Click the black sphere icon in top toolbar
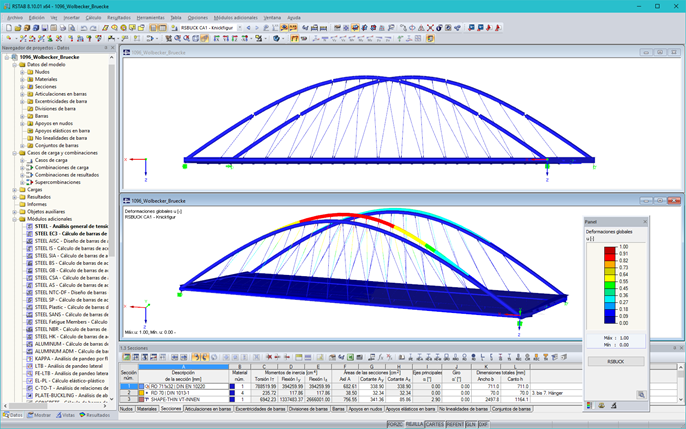The height and width of the screenshot is (429, 686). pyautogui.click(x=440, y=28)
